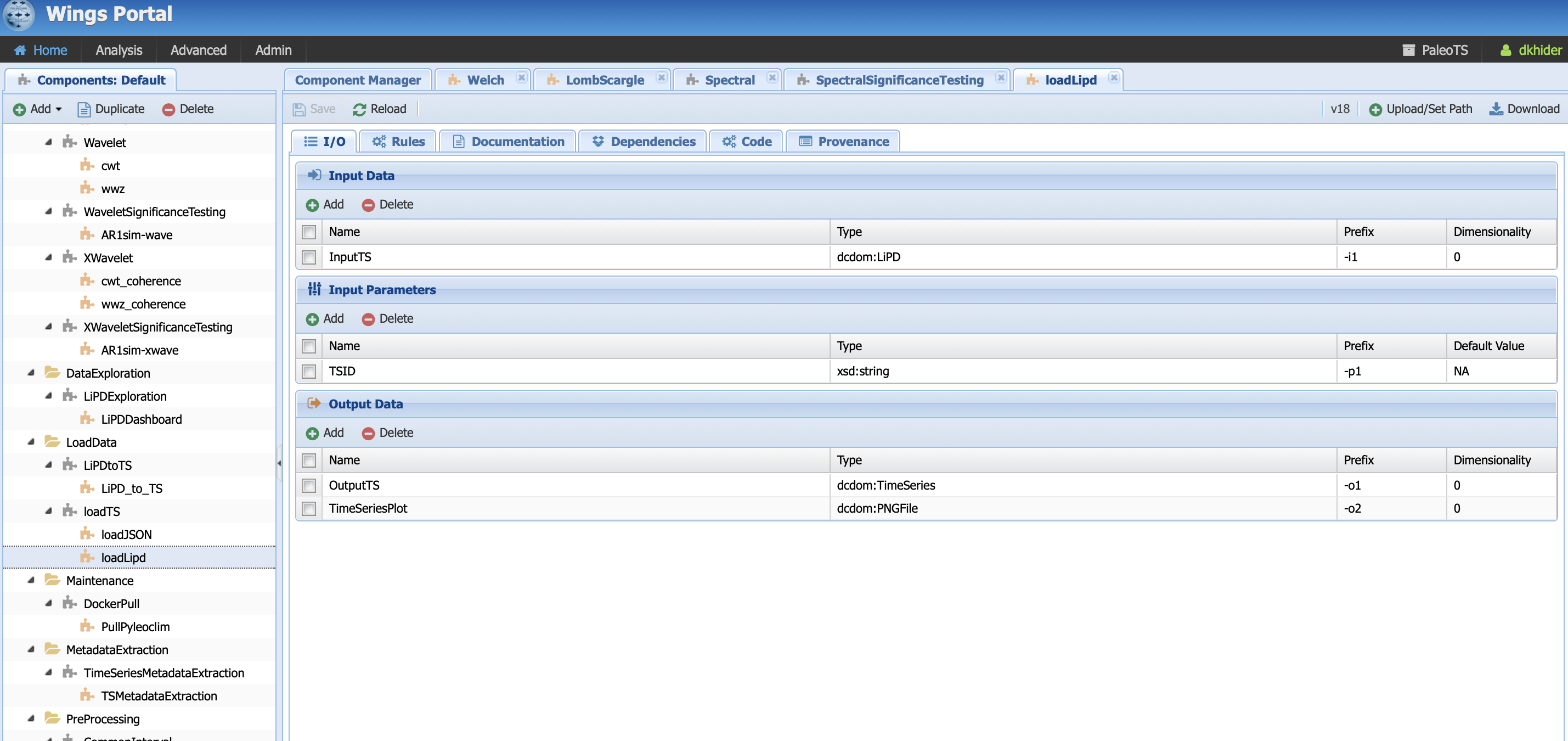
Task: Open the Analysis menu
Action: pos(119,50)
